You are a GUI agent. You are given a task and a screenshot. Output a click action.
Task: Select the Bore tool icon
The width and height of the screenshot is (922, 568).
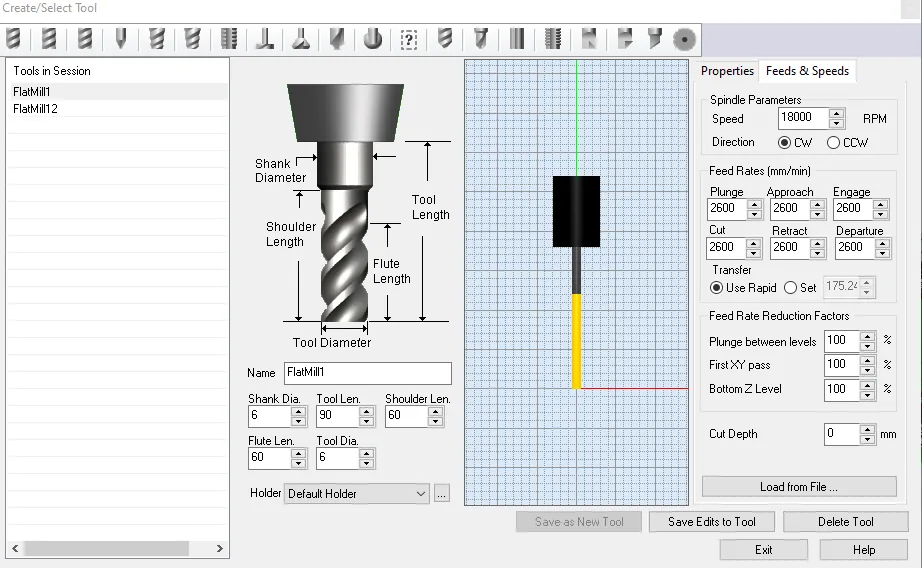(x=589, y=39)
